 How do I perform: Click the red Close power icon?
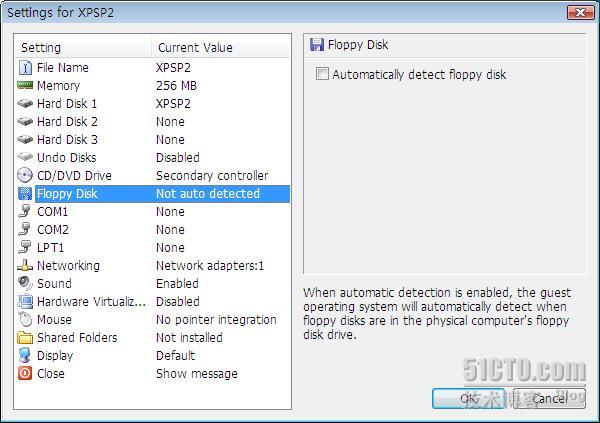point(25,373)
